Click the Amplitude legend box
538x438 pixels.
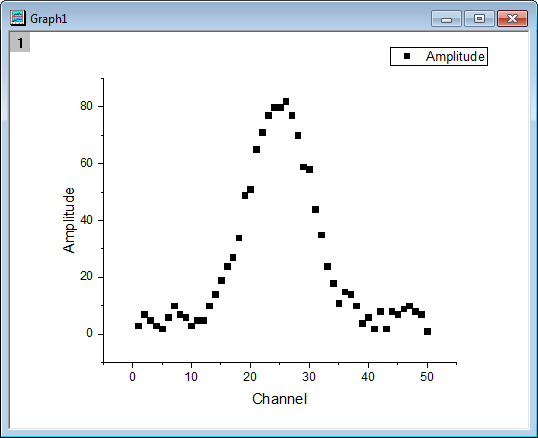pyautogui.click(x=438, y=56)
